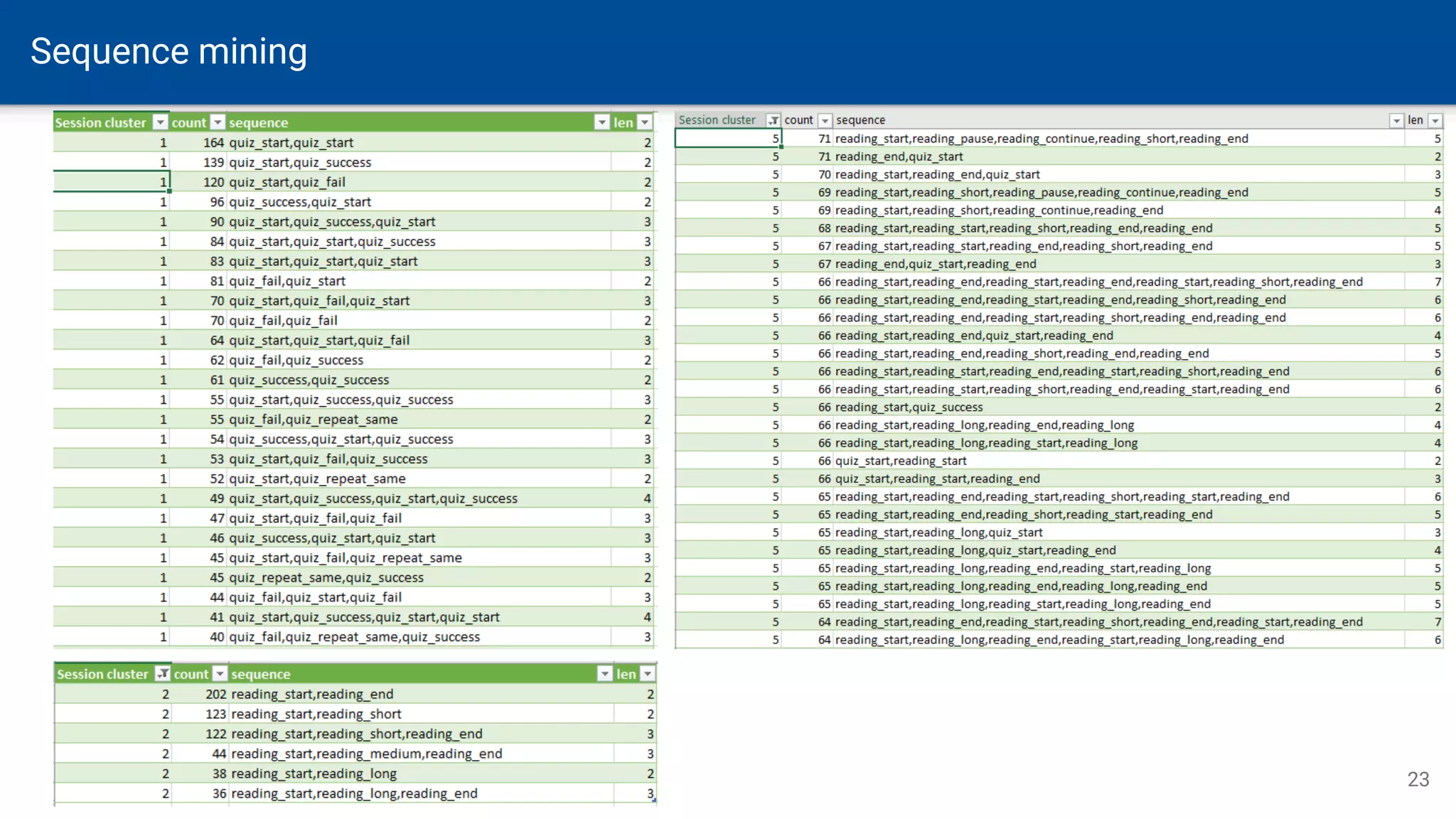This screenshot has width=1456, height=819.
Task: Select 'reading_start,reading_end' cell with count 202
Action: (421, 694)
